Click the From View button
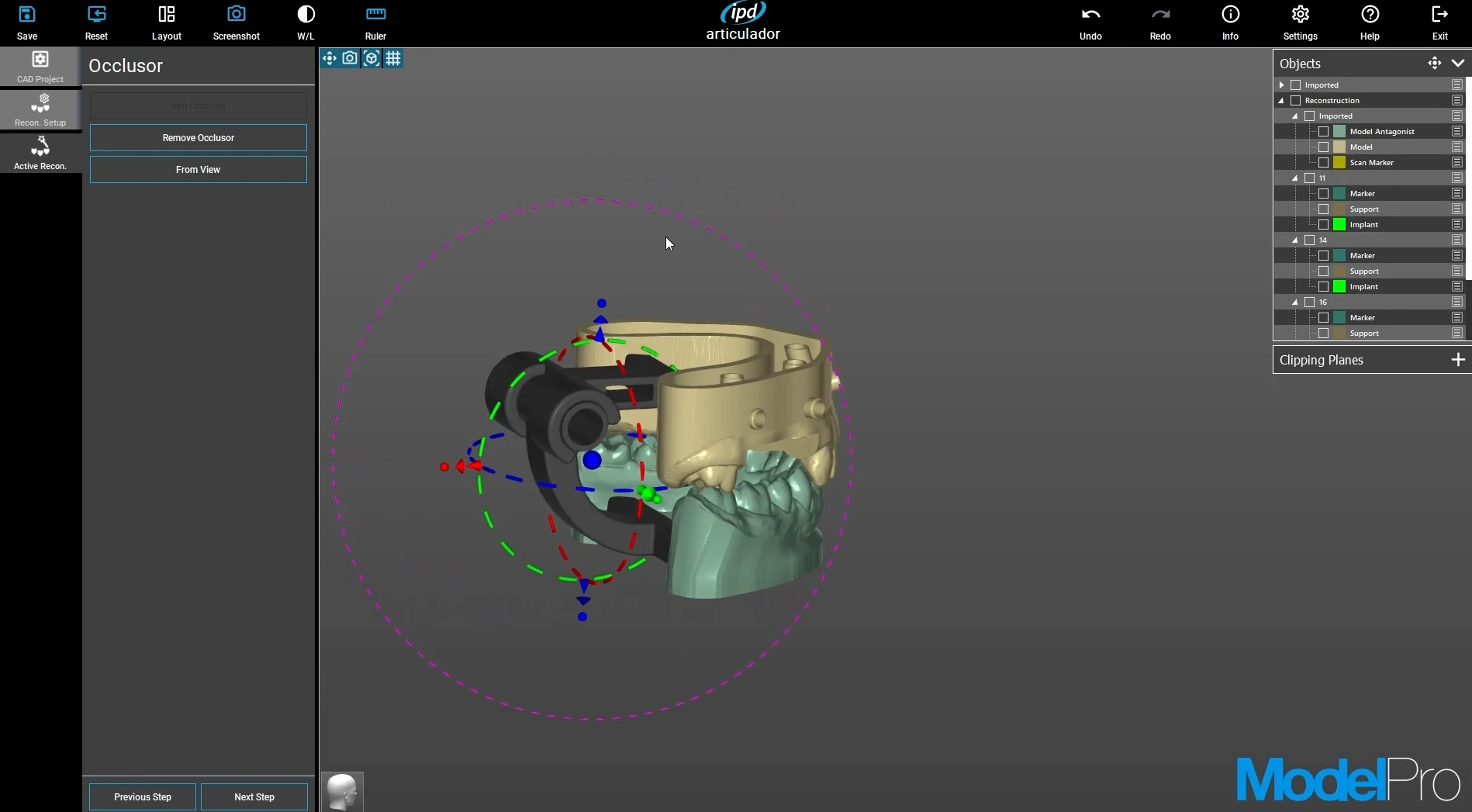Viewport: 1472px width, 812px height. (199, 169)
